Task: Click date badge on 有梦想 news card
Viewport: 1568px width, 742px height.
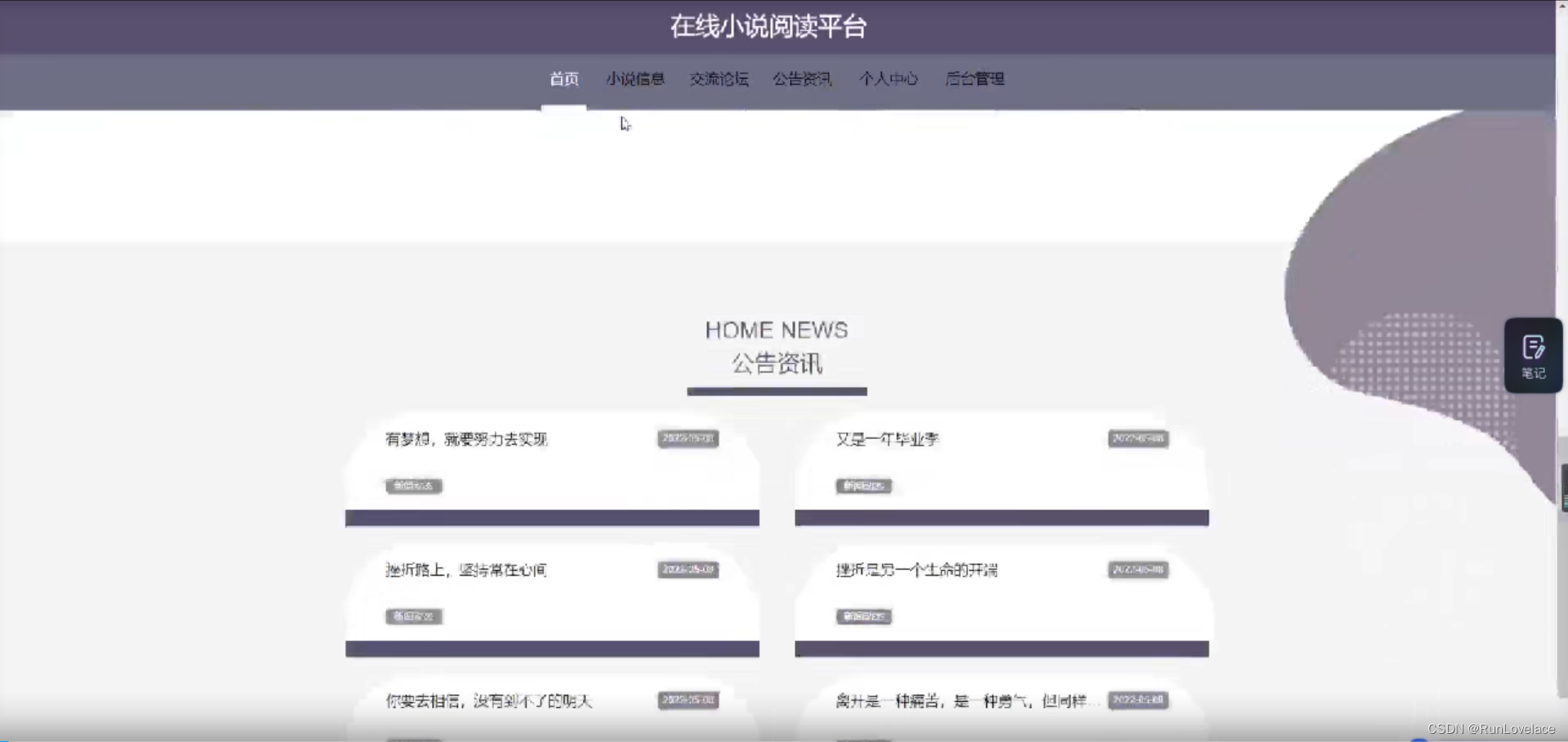Action: pos(688,438)
